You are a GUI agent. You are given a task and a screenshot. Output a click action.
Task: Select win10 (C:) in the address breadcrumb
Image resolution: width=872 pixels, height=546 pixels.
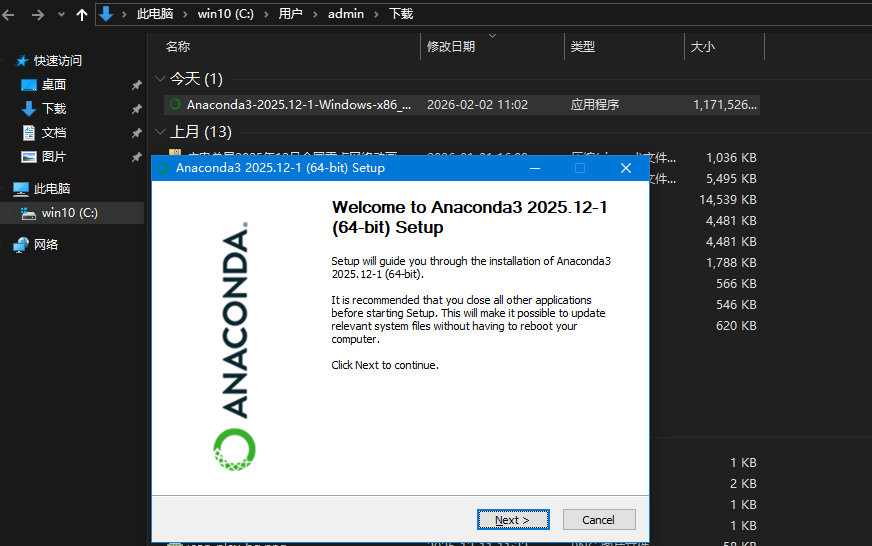[x=225, y=14]
